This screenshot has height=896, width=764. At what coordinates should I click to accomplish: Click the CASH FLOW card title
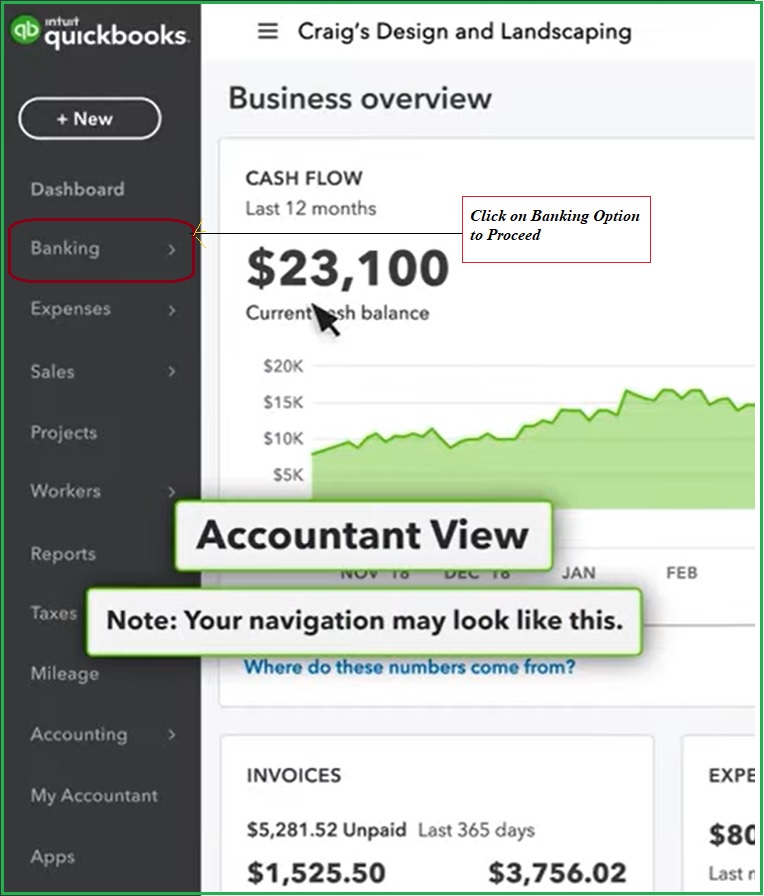304,178
